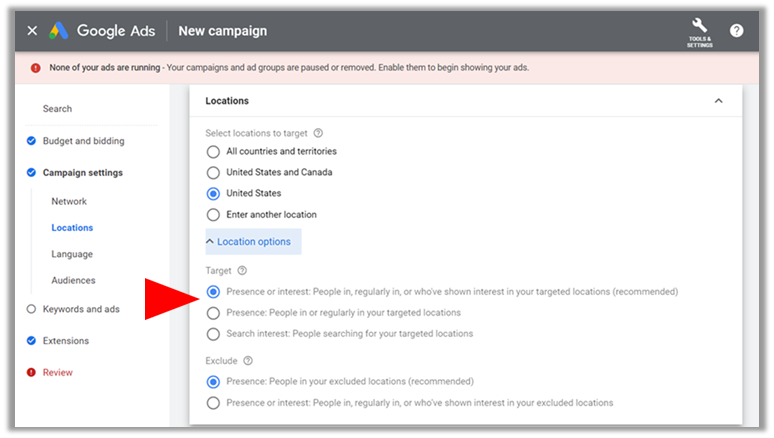Viewport: 774px width, 438px height.
Task: Click the help icon beside Target
Action: pos(242,271)
